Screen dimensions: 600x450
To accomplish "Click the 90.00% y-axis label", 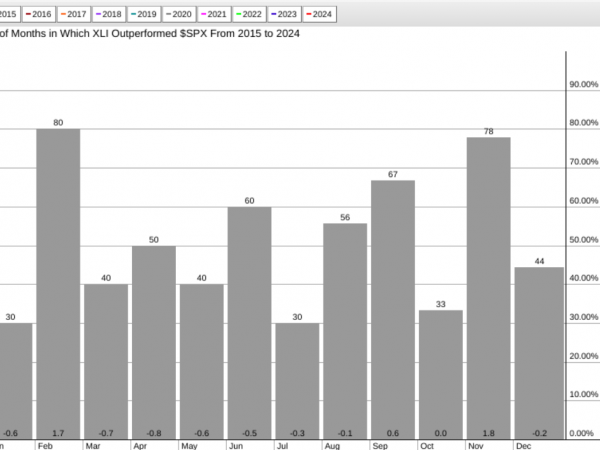I will click(584, 84).
